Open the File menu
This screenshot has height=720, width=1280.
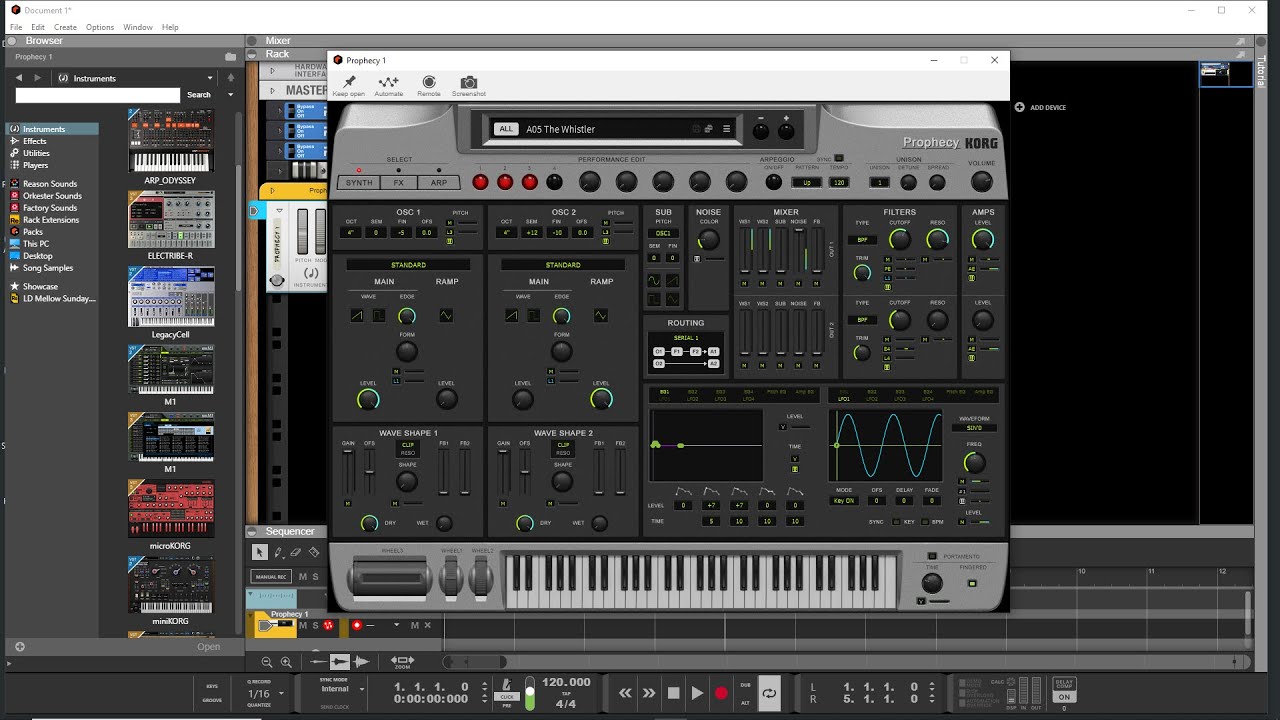pyautogui.click(x=16, y=27)
